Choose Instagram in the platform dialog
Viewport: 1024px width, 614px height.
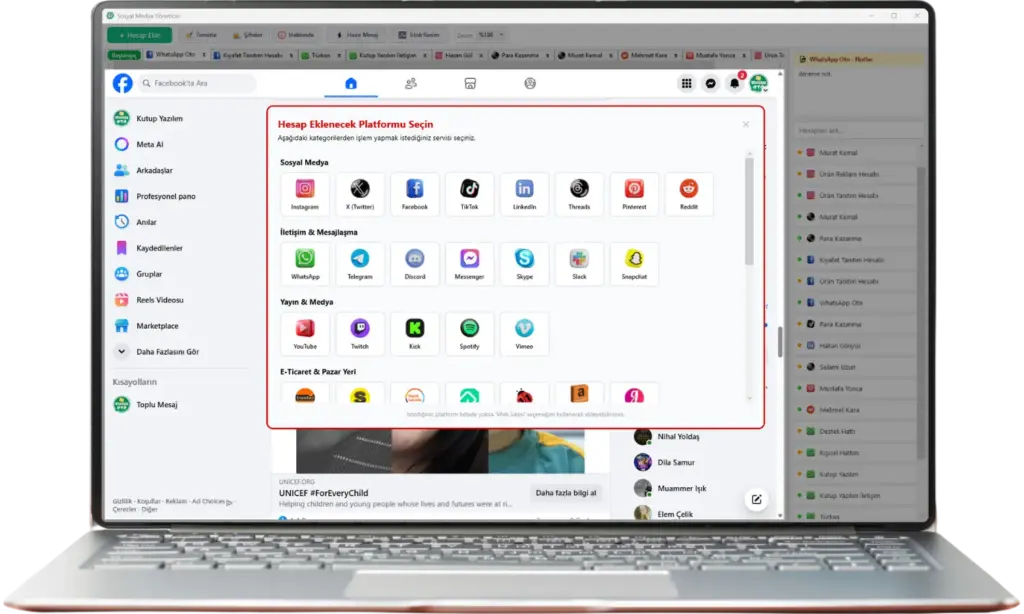(305, 194)
